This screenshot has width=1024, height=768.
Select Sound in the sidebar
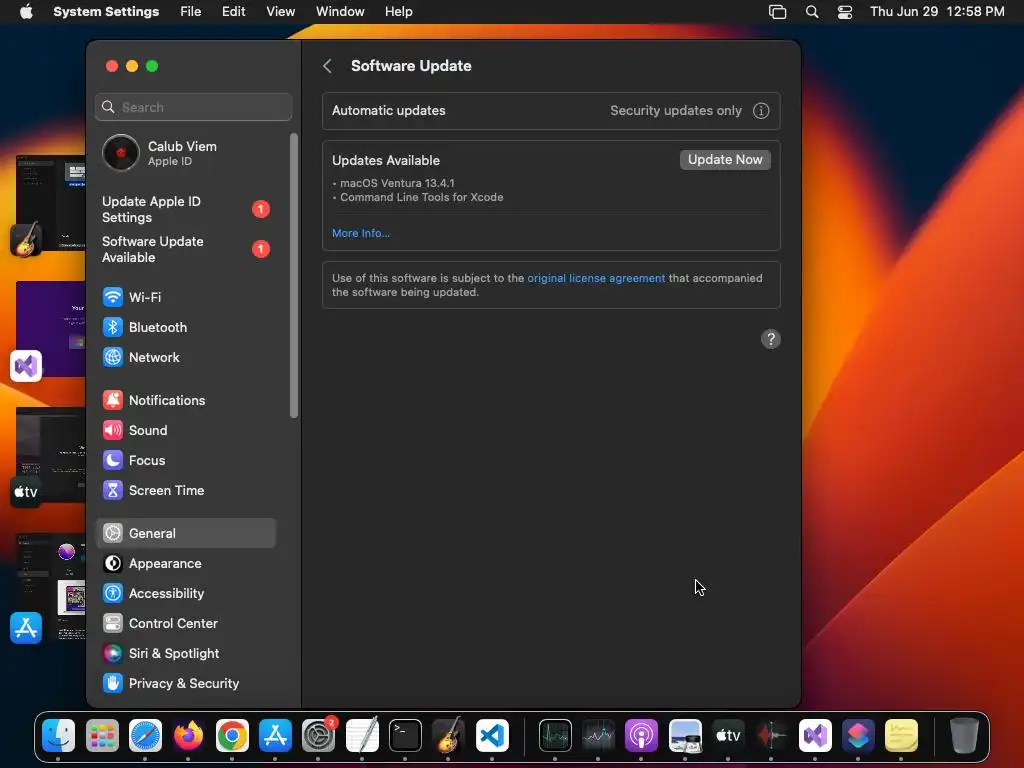click(185, 430)
